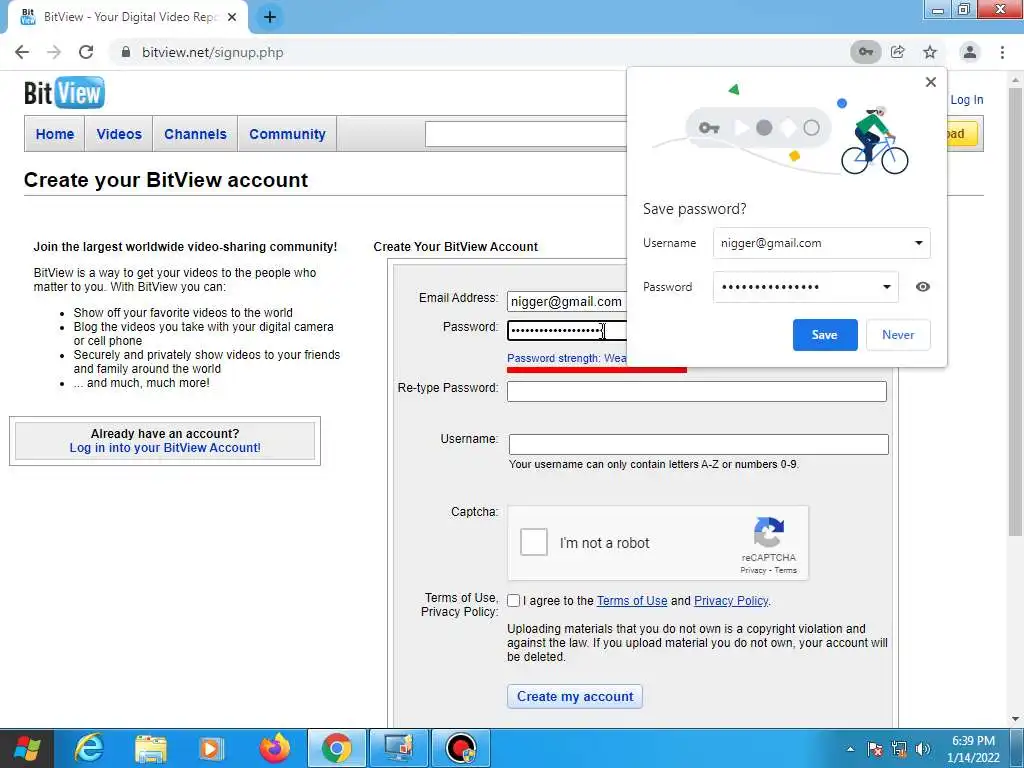
Task: Switch to Chrome in the taskbar
Action: pos(336,748)
